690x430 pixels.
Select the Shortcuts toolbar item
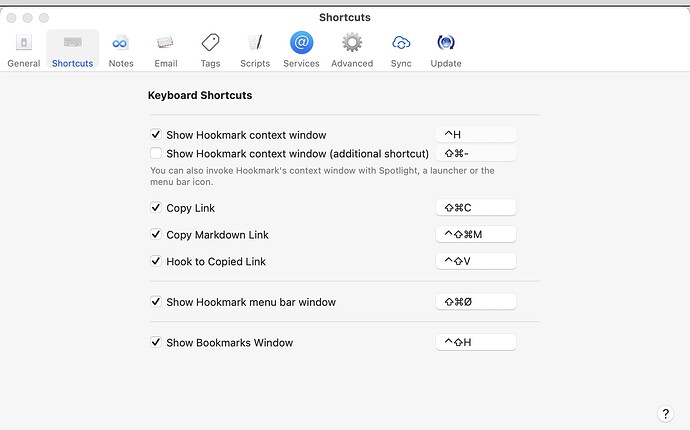pos(73,50)
